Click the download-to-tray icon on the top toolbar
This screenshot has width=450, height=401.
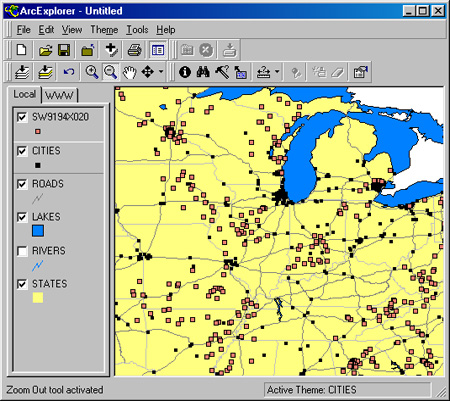[230, 50]
